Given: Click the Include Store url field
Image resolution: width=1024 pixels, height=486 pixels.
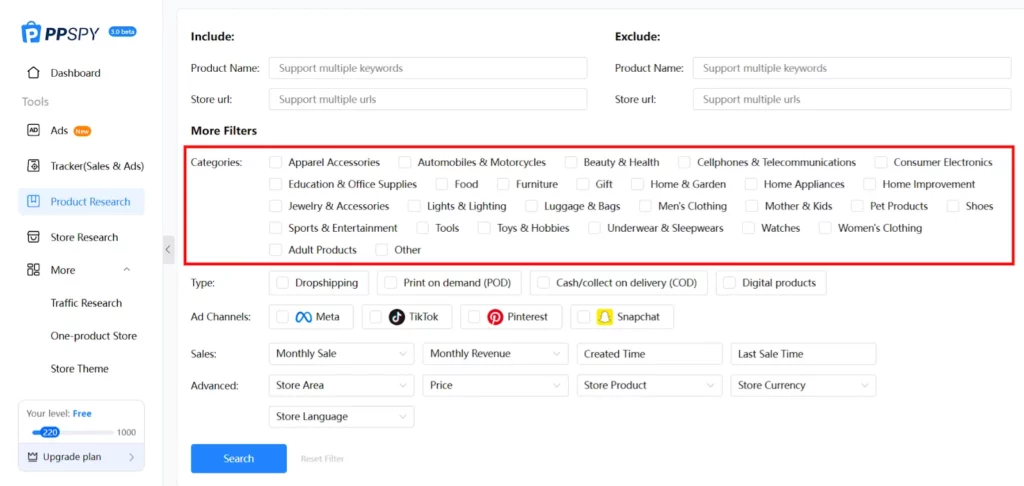Looking at the screenshot, I should pyautogui.click(x=428, y=99).
